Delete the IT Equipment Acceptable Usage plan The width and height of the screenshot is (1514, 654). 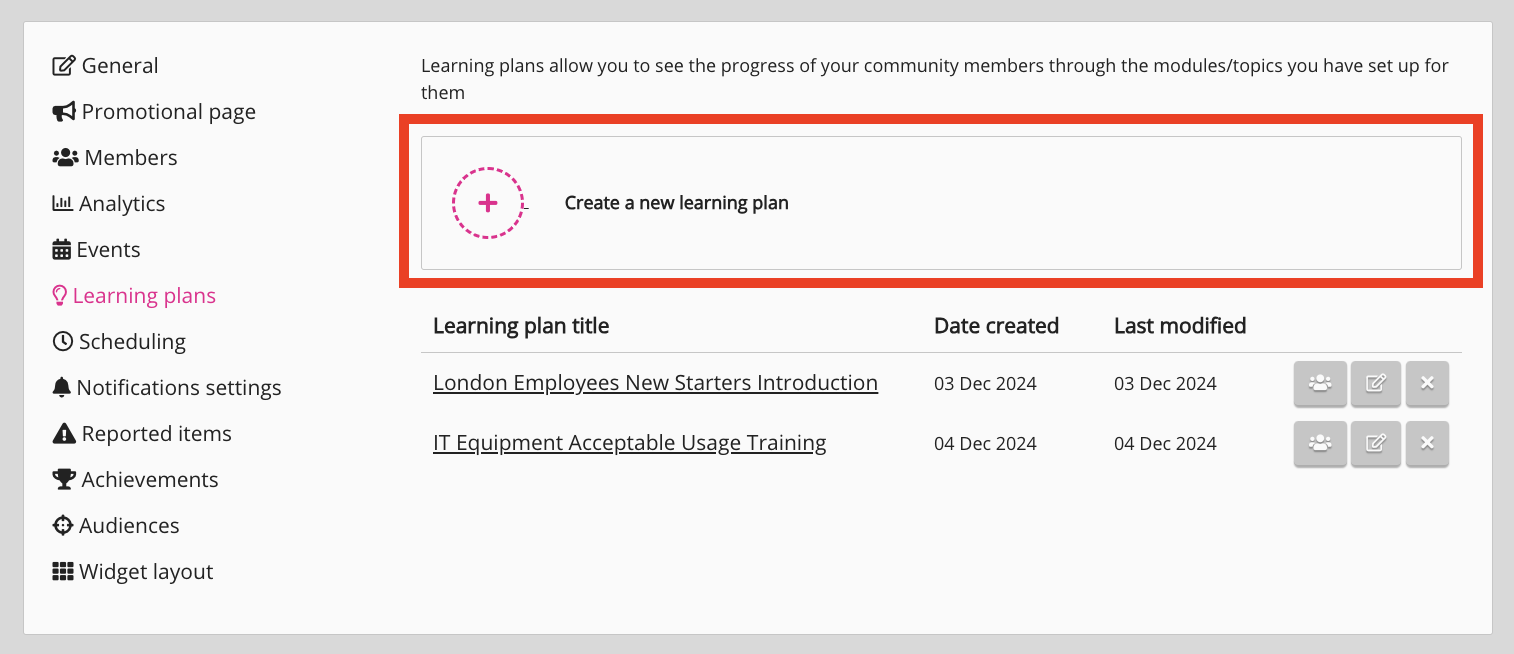point(1427,443)
